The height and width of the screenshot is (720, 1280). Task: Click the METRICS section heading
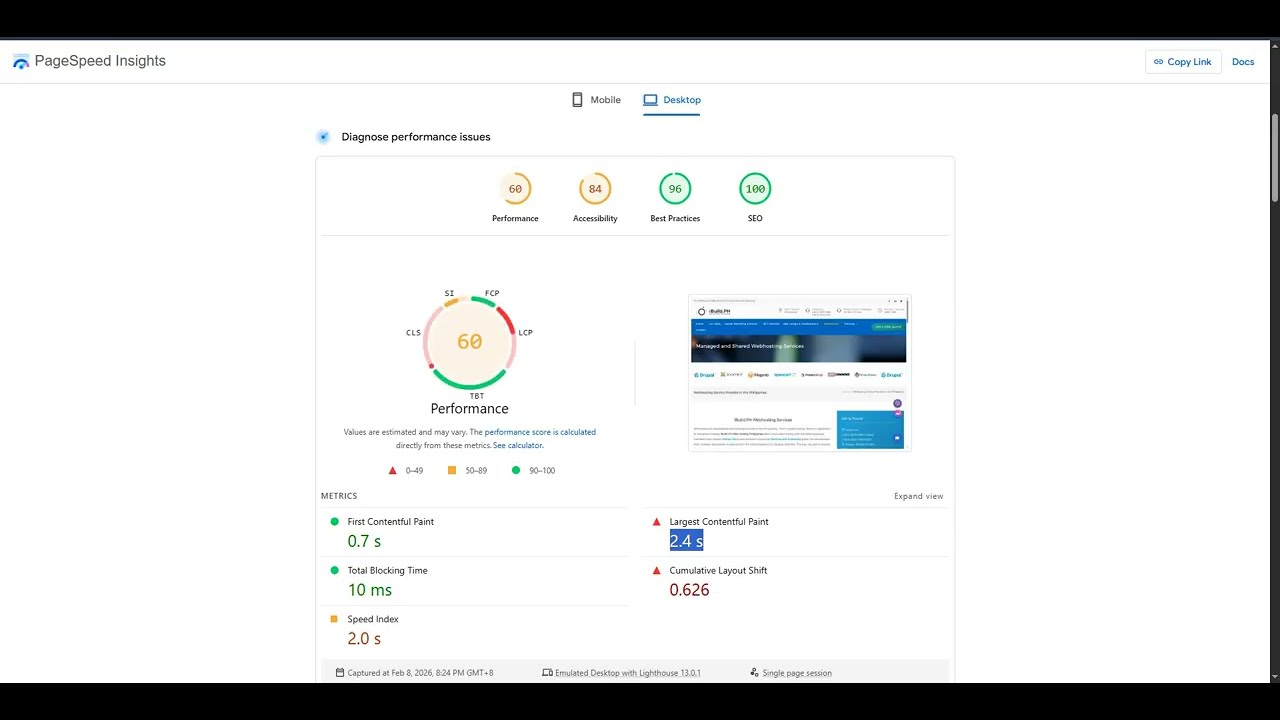coord(339,496)
